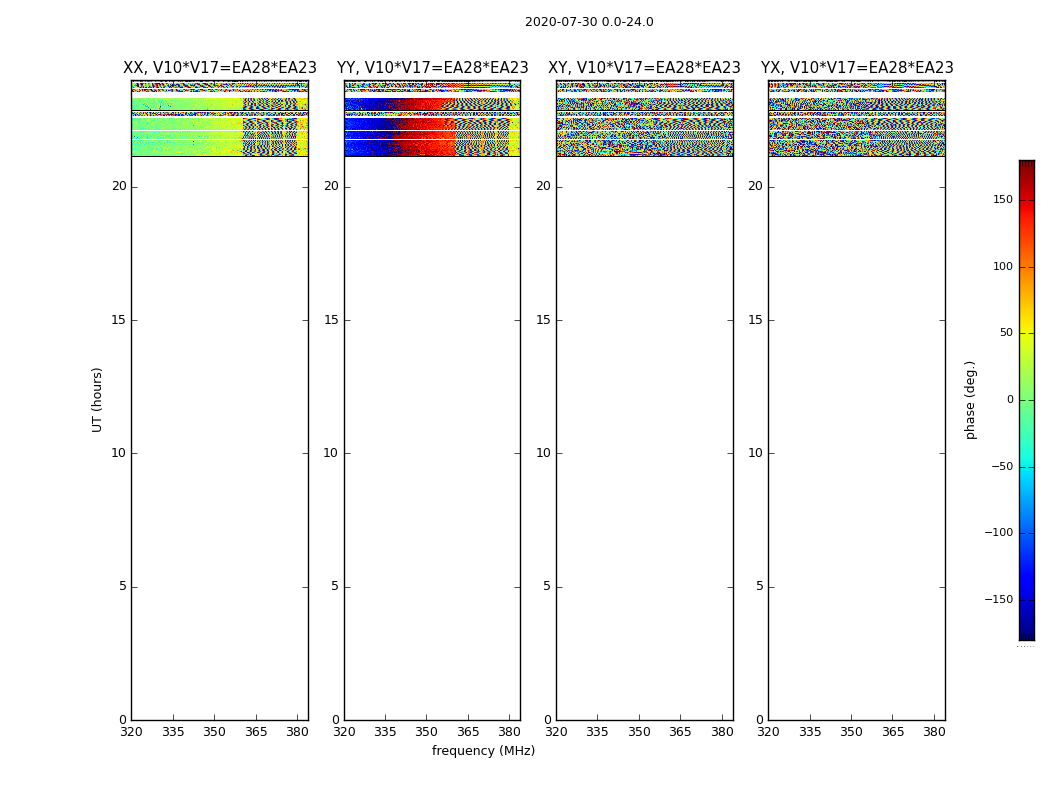Pick the dark red top of the colorbar
Image resolution: width=1050 pixels, height=800 pixels.
point(1026,166)
